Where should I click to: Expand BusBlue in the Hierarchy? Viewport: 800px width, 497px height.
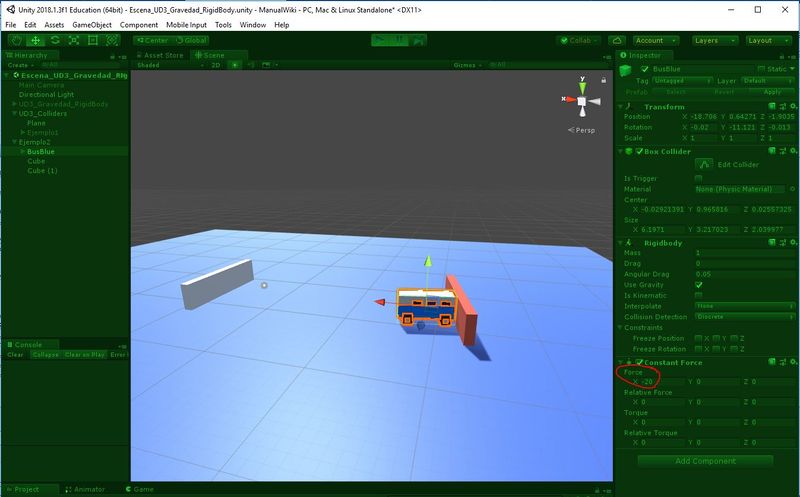click(x=22, y=152)
